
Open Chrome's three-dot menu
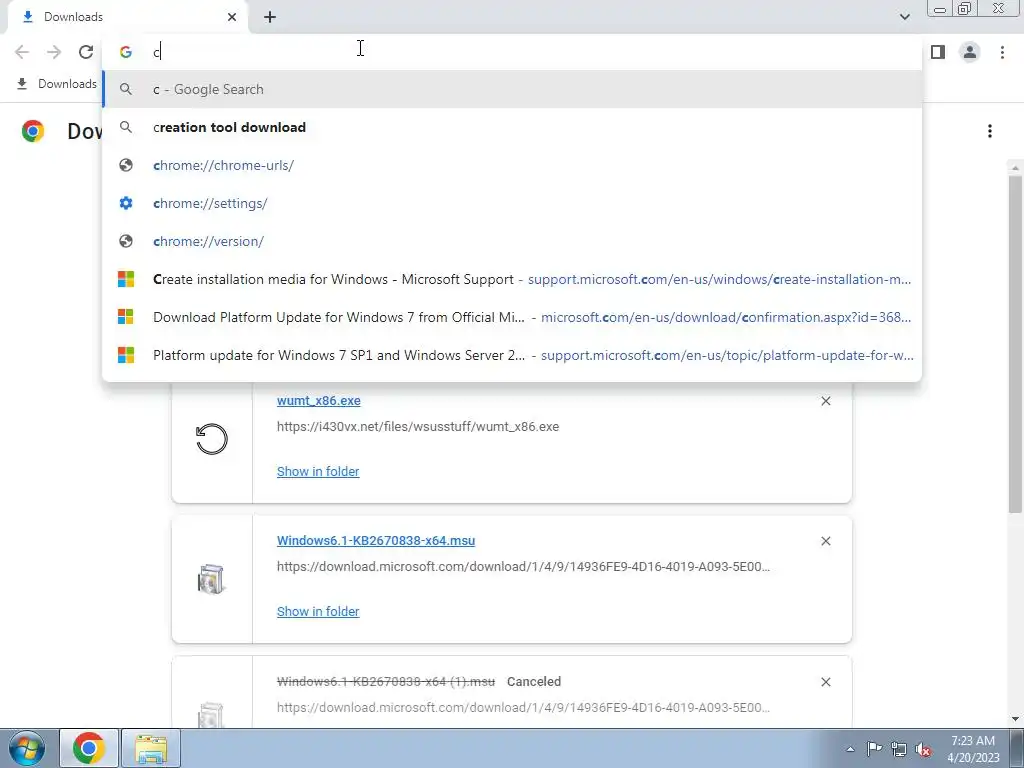point(1002,52)
